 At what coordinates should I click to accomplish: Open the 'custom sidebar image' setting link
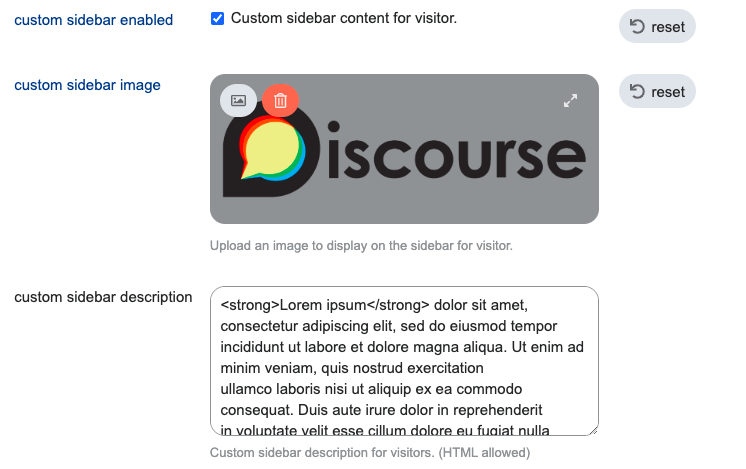click(x=87, y=85)
